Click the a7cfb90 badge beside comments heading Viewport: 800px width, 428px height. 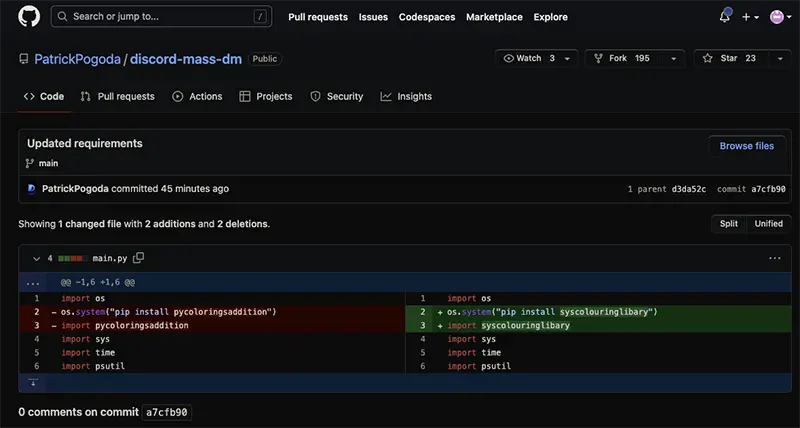pyautogui.click(x=166, y=412)
